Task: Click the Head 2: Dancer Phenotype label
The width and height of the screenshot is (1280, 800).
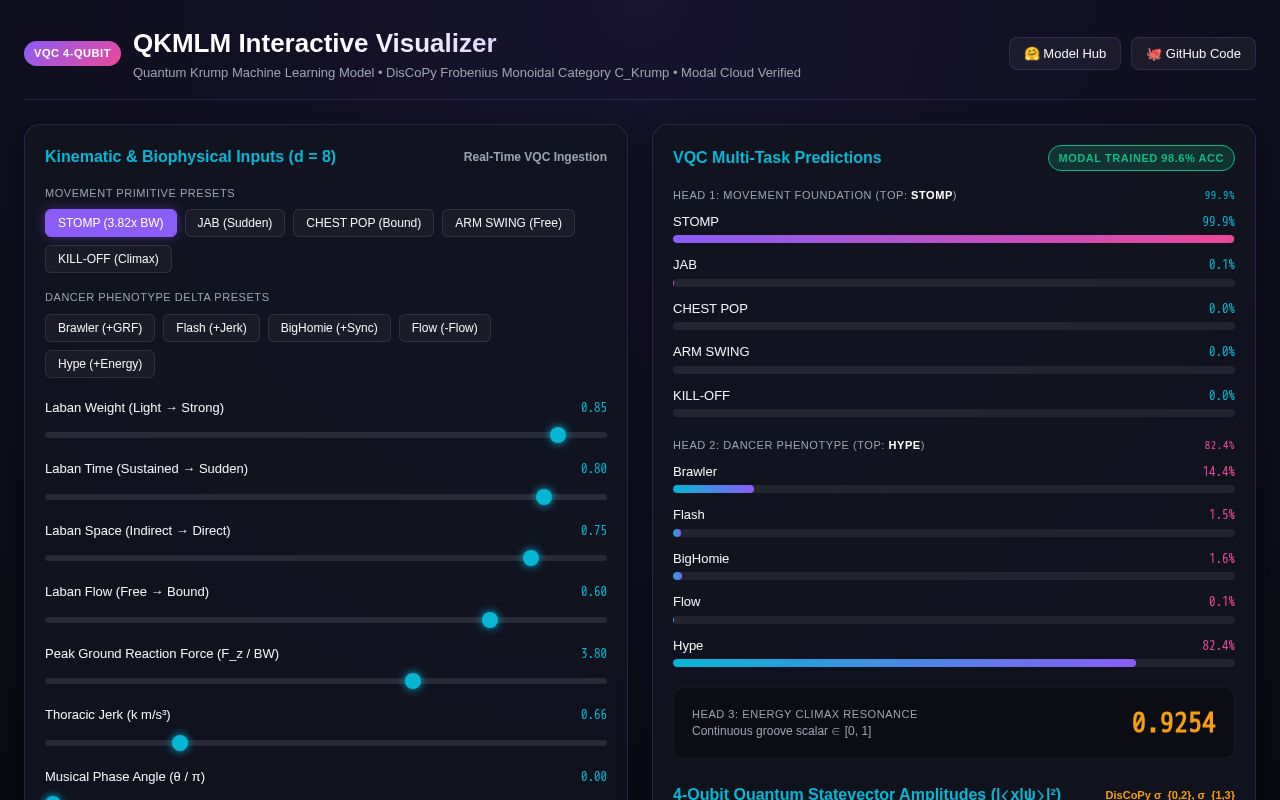Action: pyautogui.click(x=799, y=445)
